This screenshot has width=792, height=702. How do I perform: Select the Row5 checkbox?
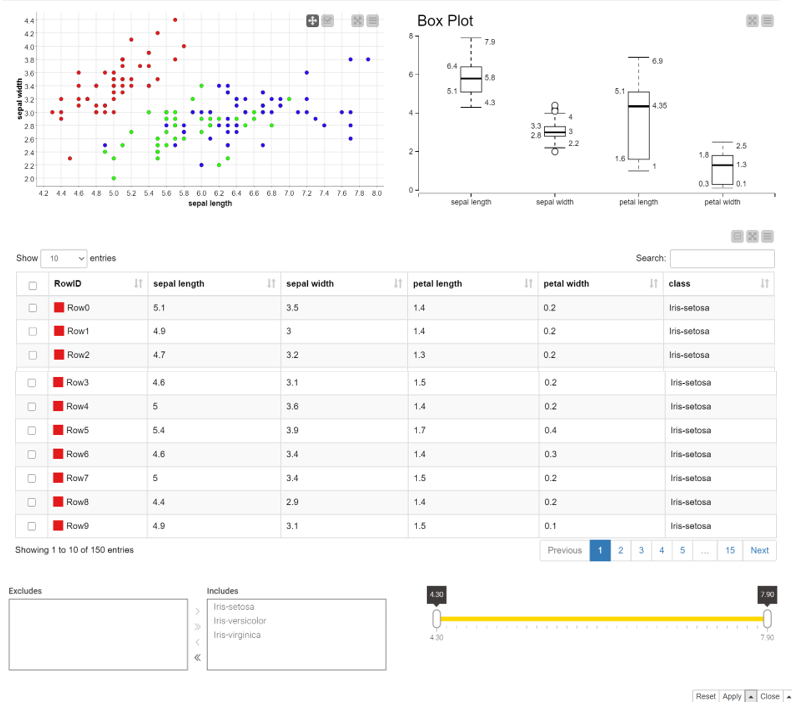pyautogui.click(x=32, y=431)
